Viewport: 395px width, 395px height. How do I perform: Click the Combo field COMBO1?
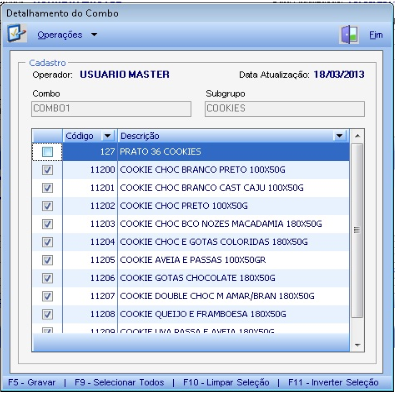click(111, 109)
